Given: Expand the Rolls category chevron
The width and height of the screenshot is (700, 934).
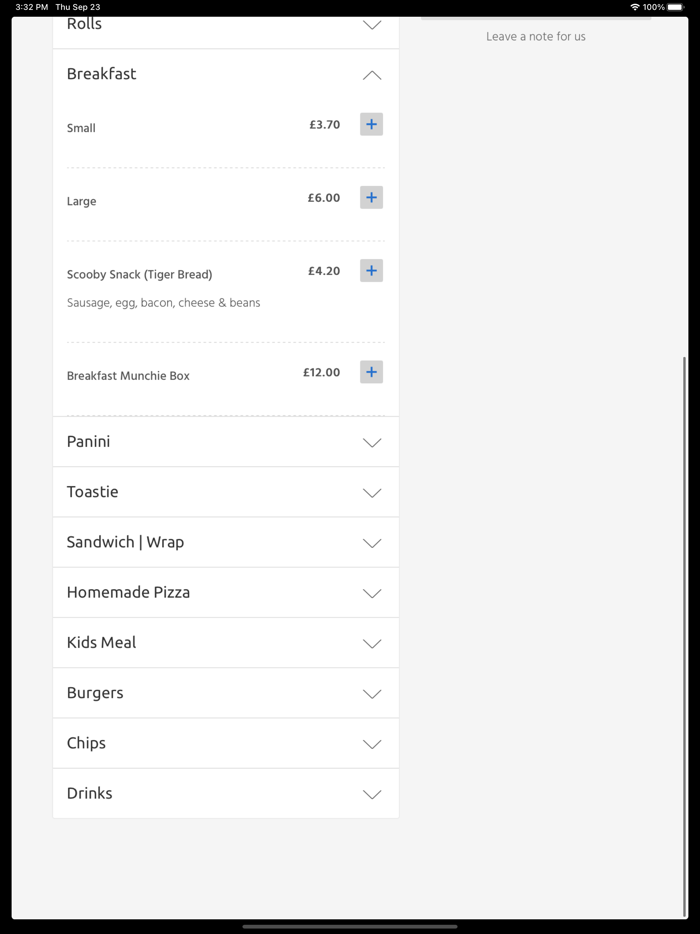Looking at the screenshot, I should click(x=372, y=26).
